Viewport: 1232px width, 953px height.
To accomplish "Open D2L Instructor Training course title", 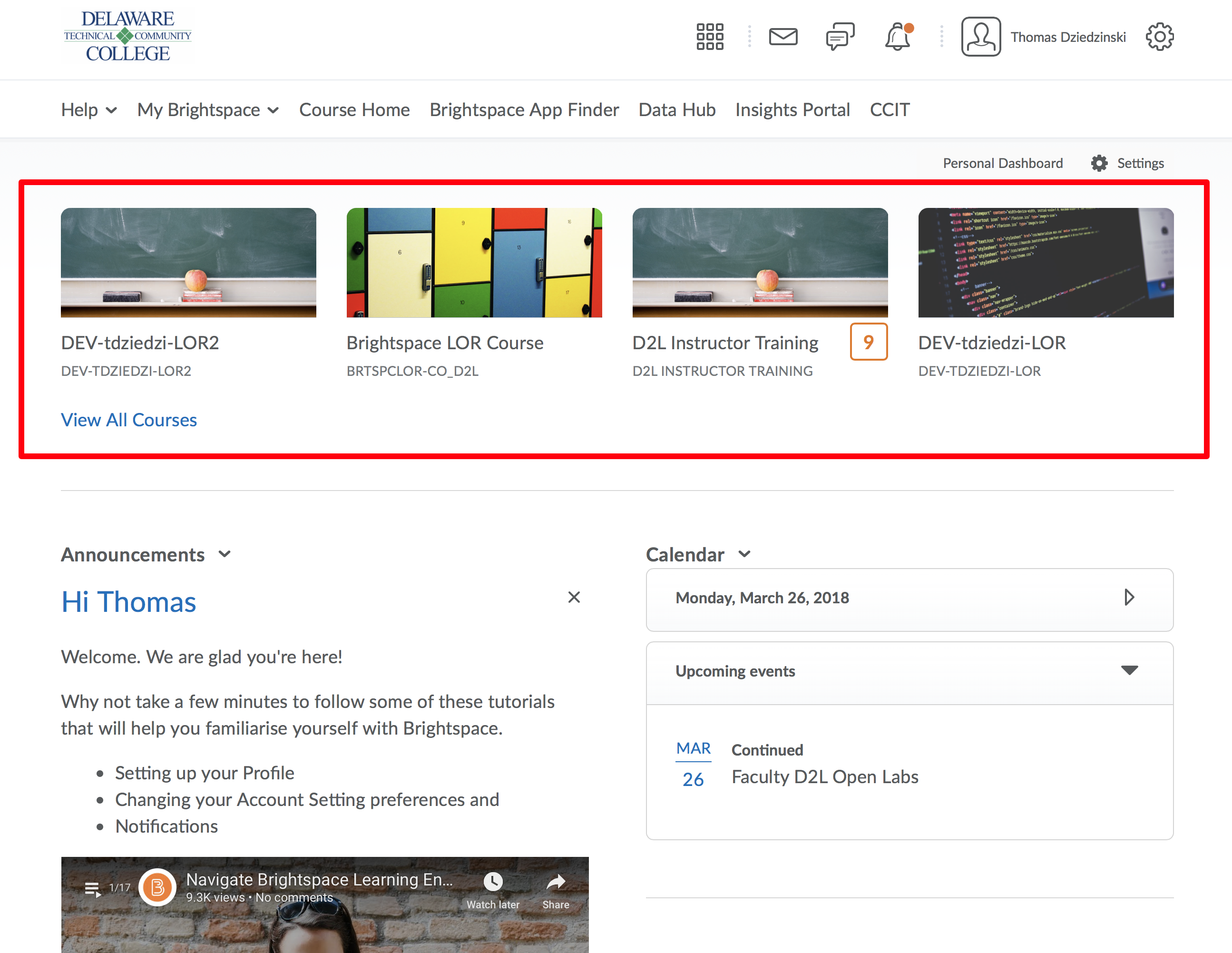I will coord(725,343).
